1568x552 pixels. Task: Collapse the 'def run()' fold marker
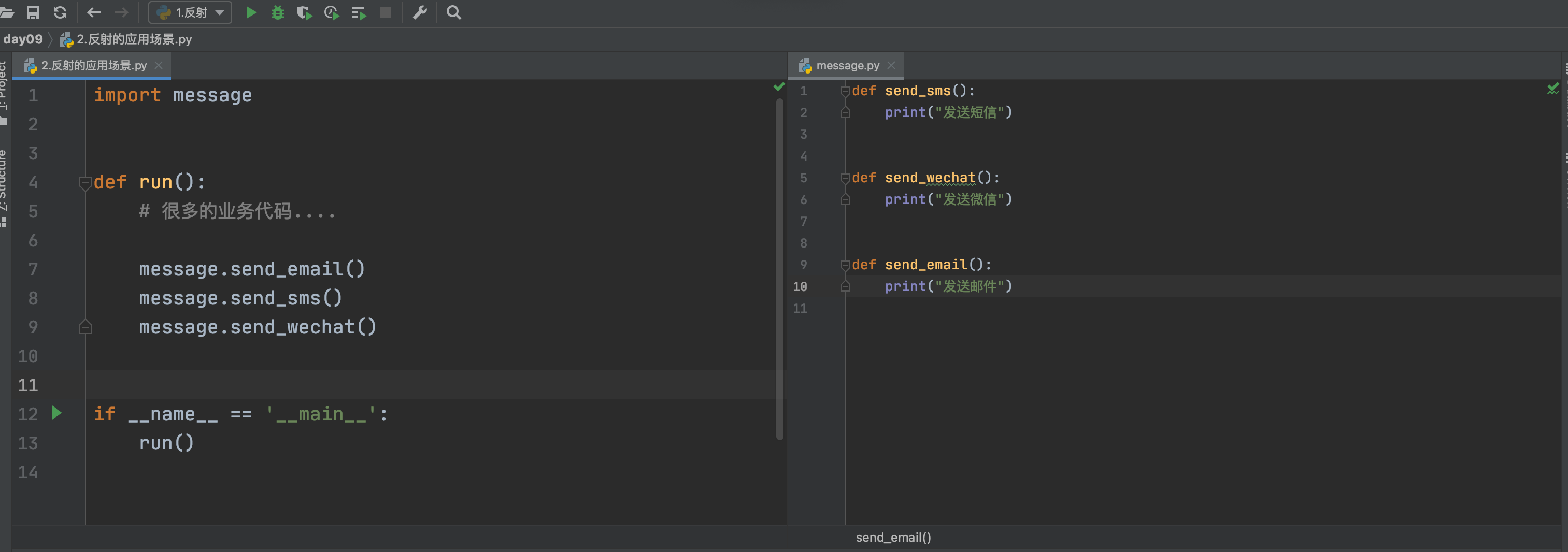pyautogui.click(x=85, y=183)
